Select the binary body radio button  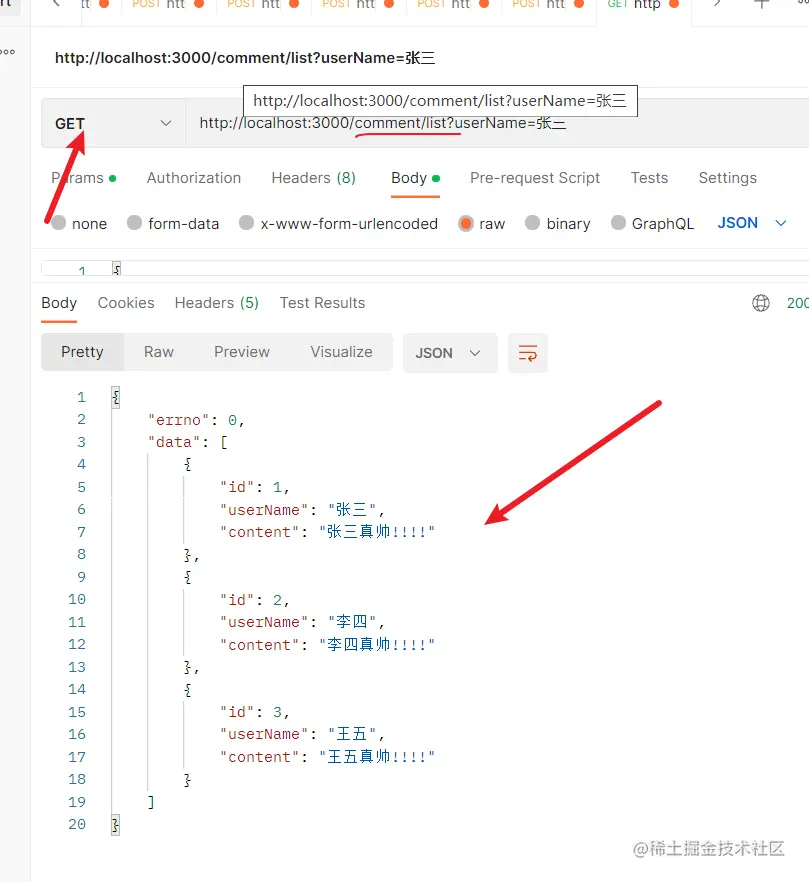pyautogui.click(x=532, y=223)
